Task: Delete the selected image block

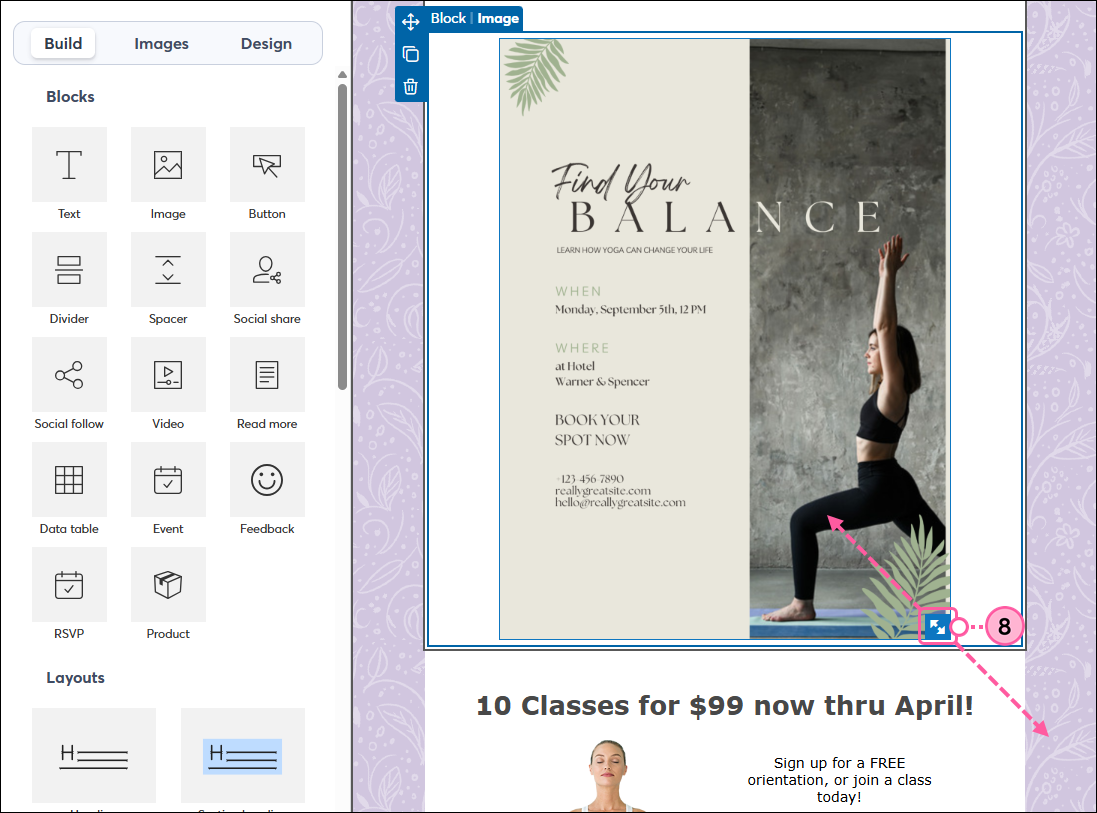Action: tap(410, 87)
